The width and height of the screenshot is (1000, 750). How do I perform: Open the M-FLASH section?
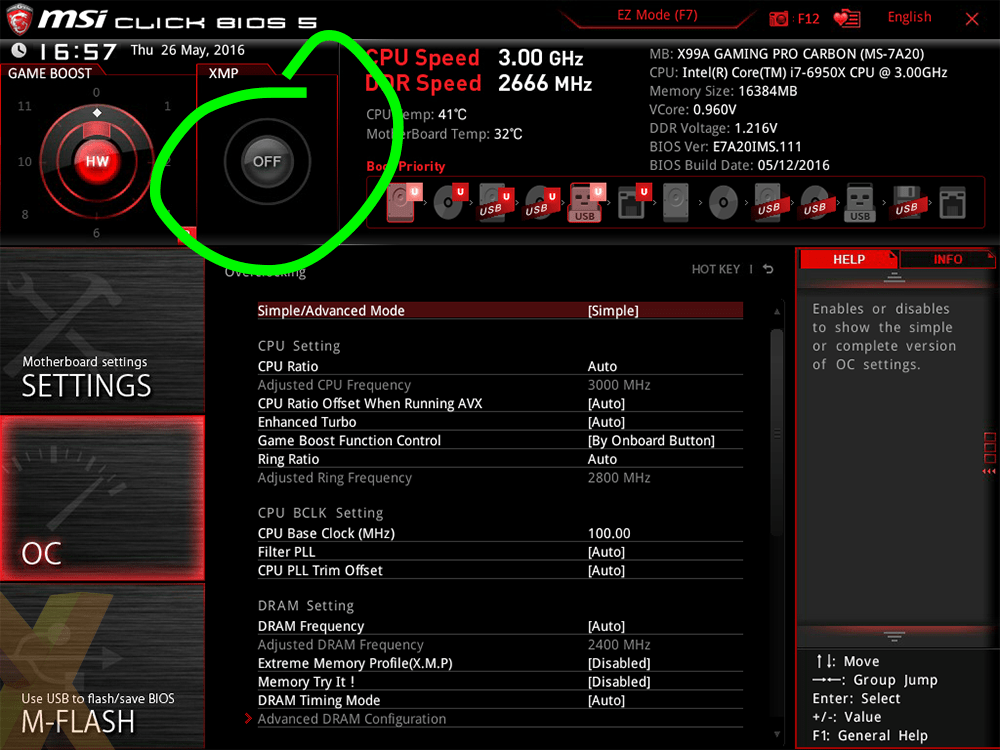102,666
